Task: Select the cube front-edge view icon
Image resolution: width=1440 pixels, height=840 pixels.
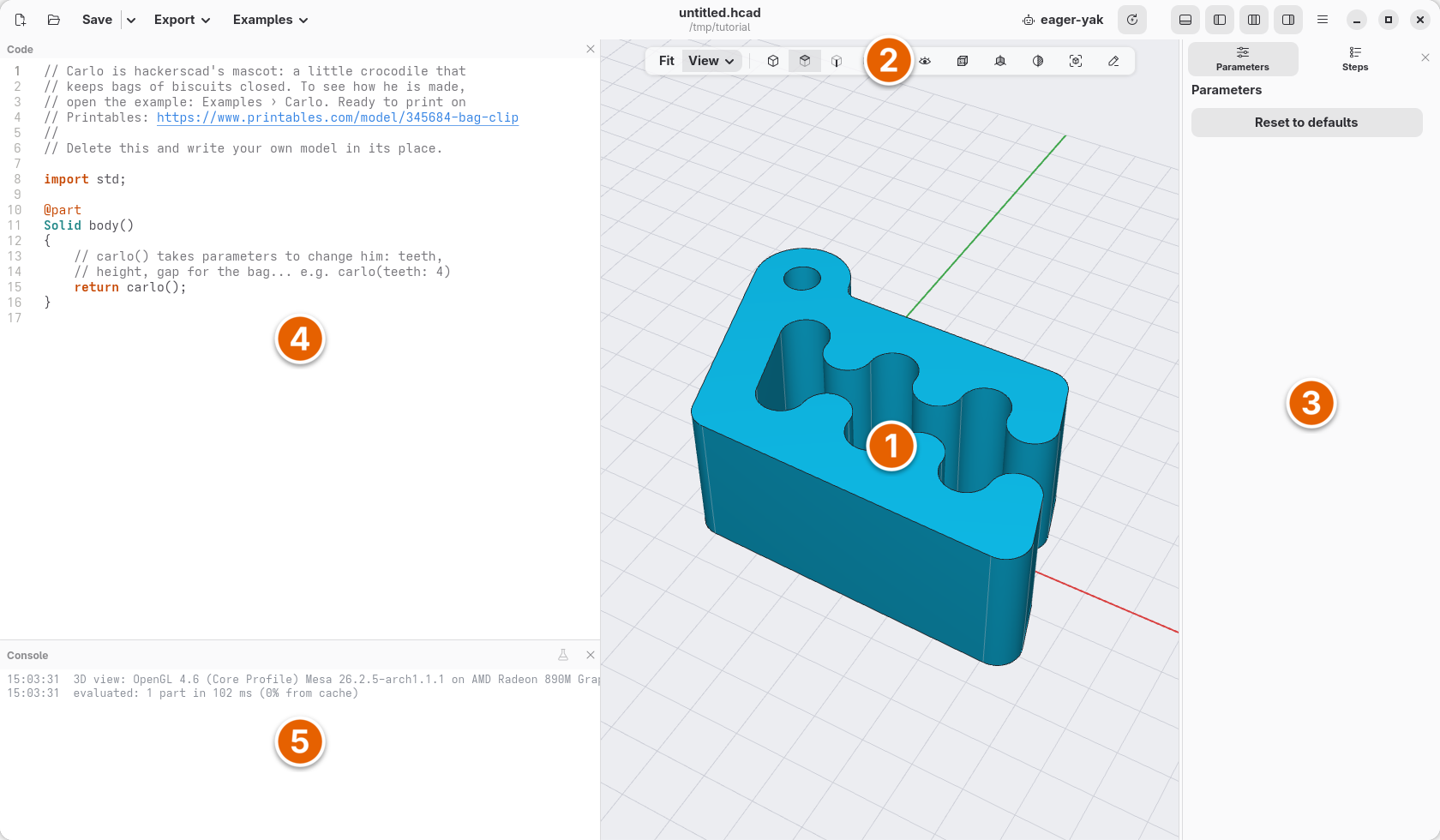Action: tap(837, 61)
